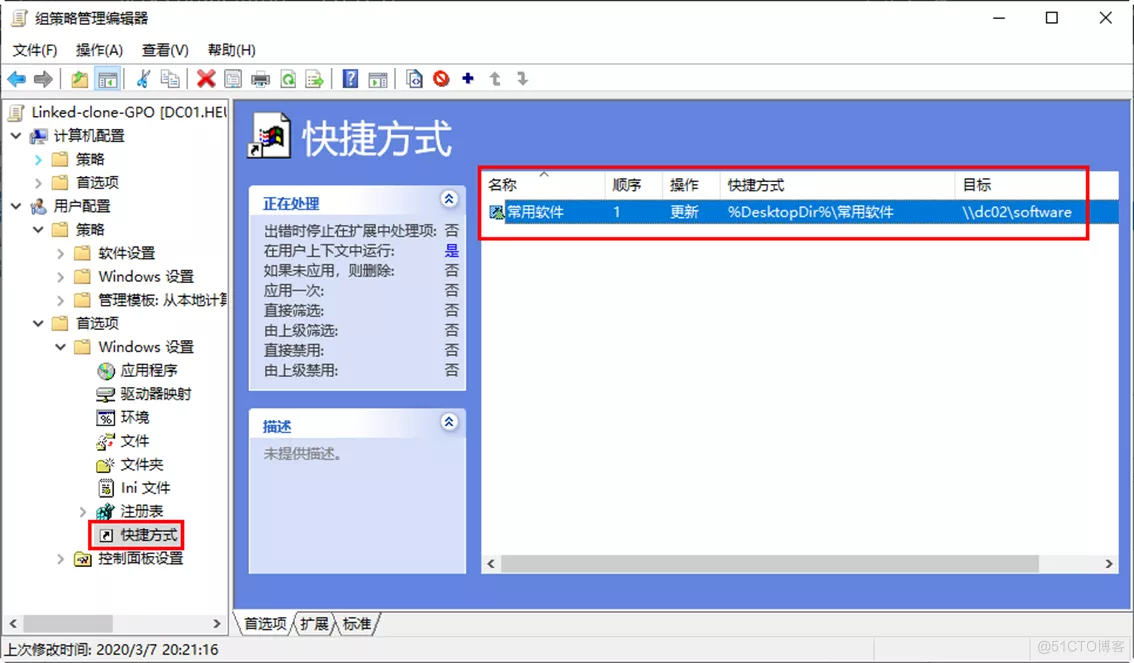The width and height of the screenshot is (1134, 663).
Task: Collapse the 计算机配置 node
Action: click(16, 135)
